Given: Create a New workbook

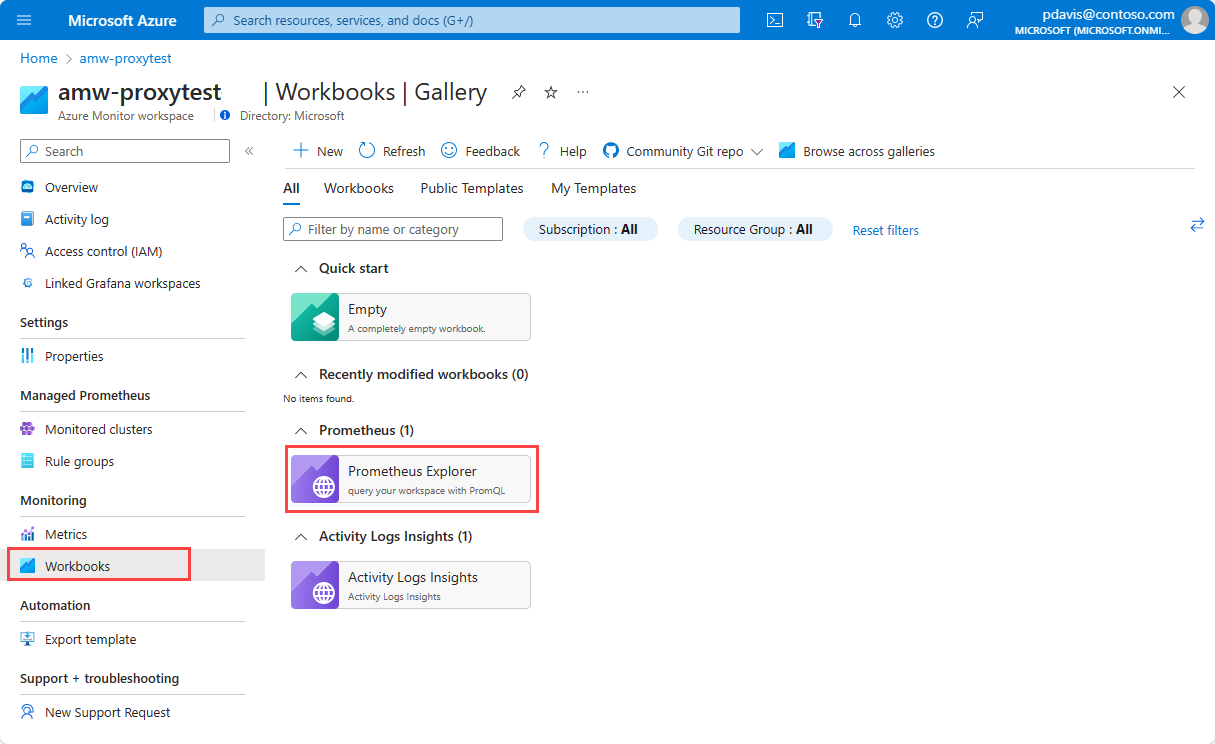Looking at the screenshot, I should point(317,151).
